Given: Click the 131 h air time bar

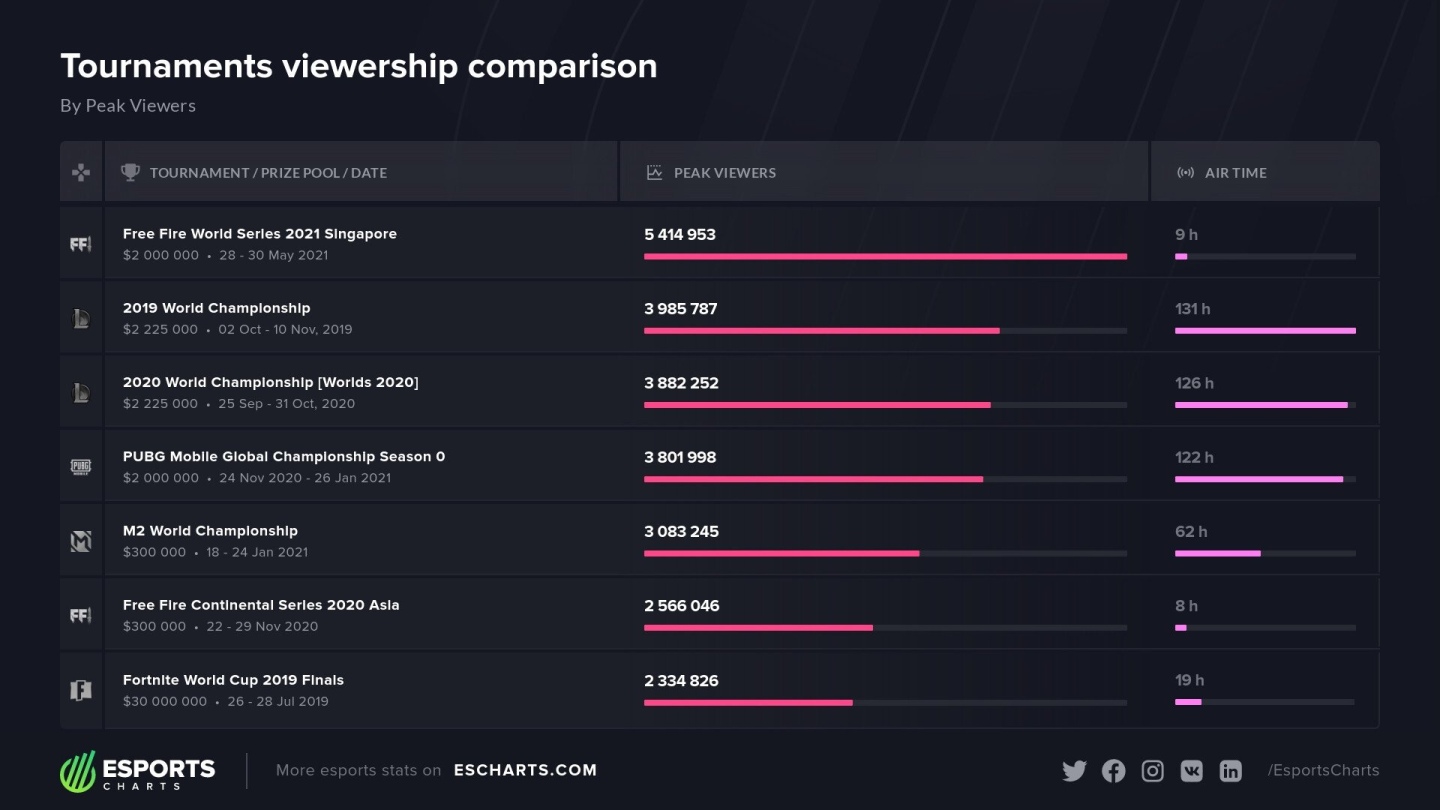Looking at the screenshot, I should pyautogui.click(x=1265, y=330).
